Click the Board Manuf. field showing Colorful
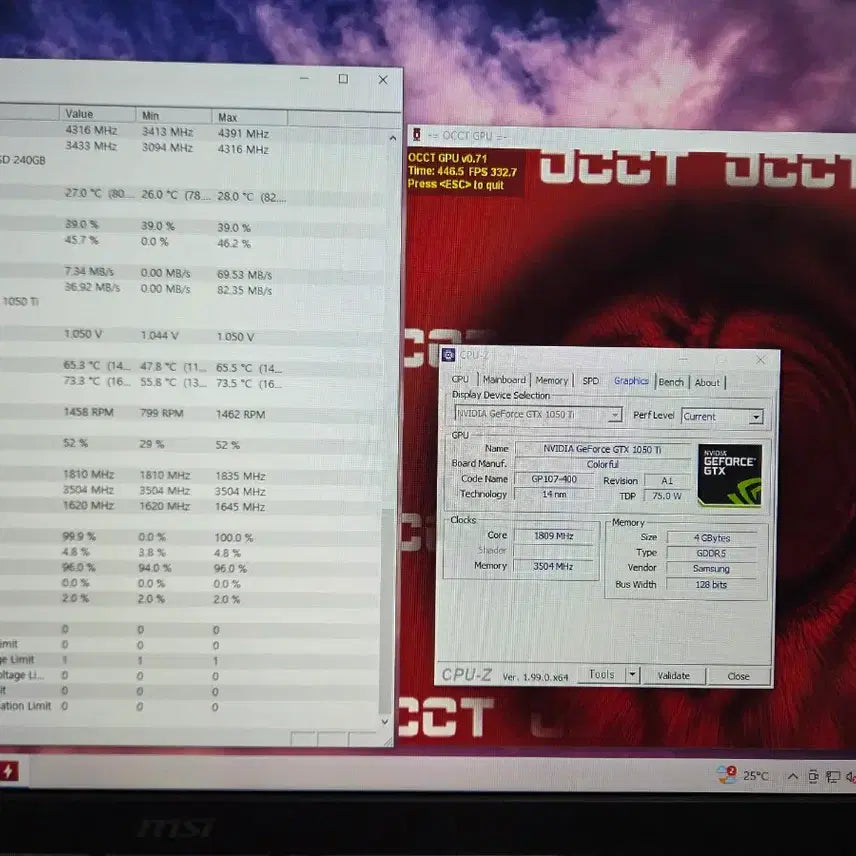This screenshot has width=856, height=856. click(602, 464)
